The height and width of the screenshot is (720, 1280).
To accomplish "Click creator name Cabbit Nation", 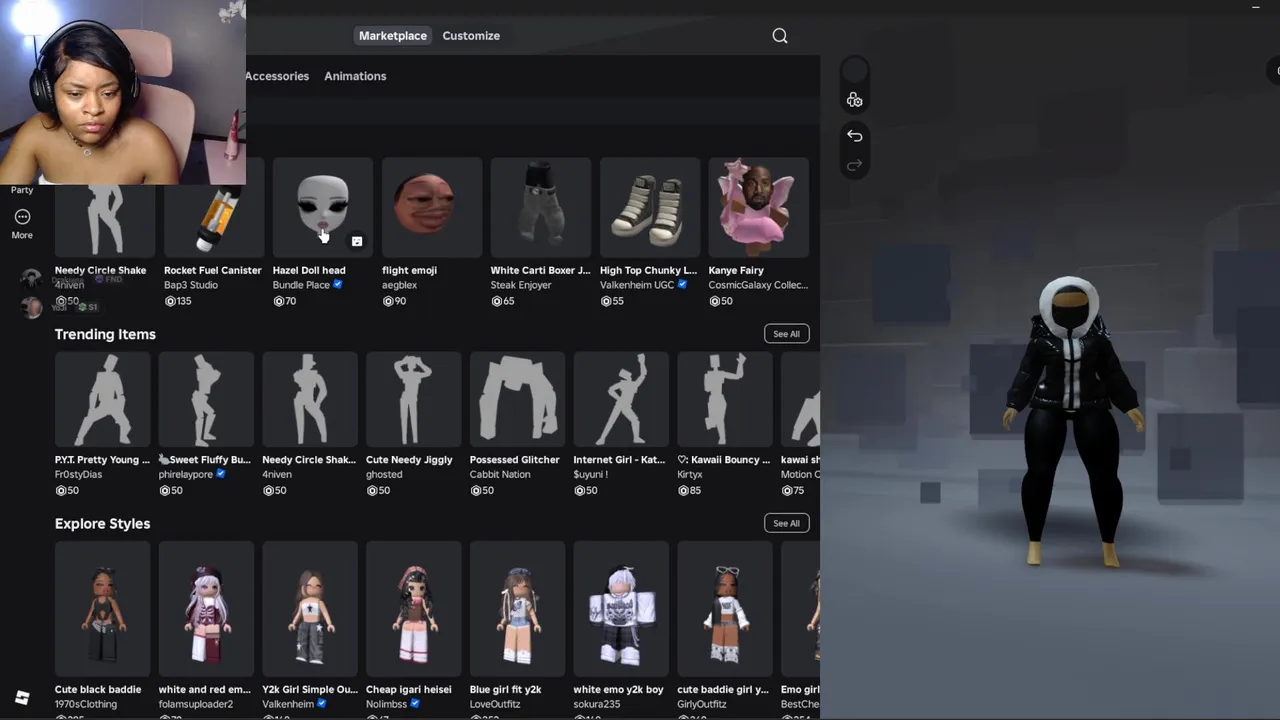I will point(500,474).
